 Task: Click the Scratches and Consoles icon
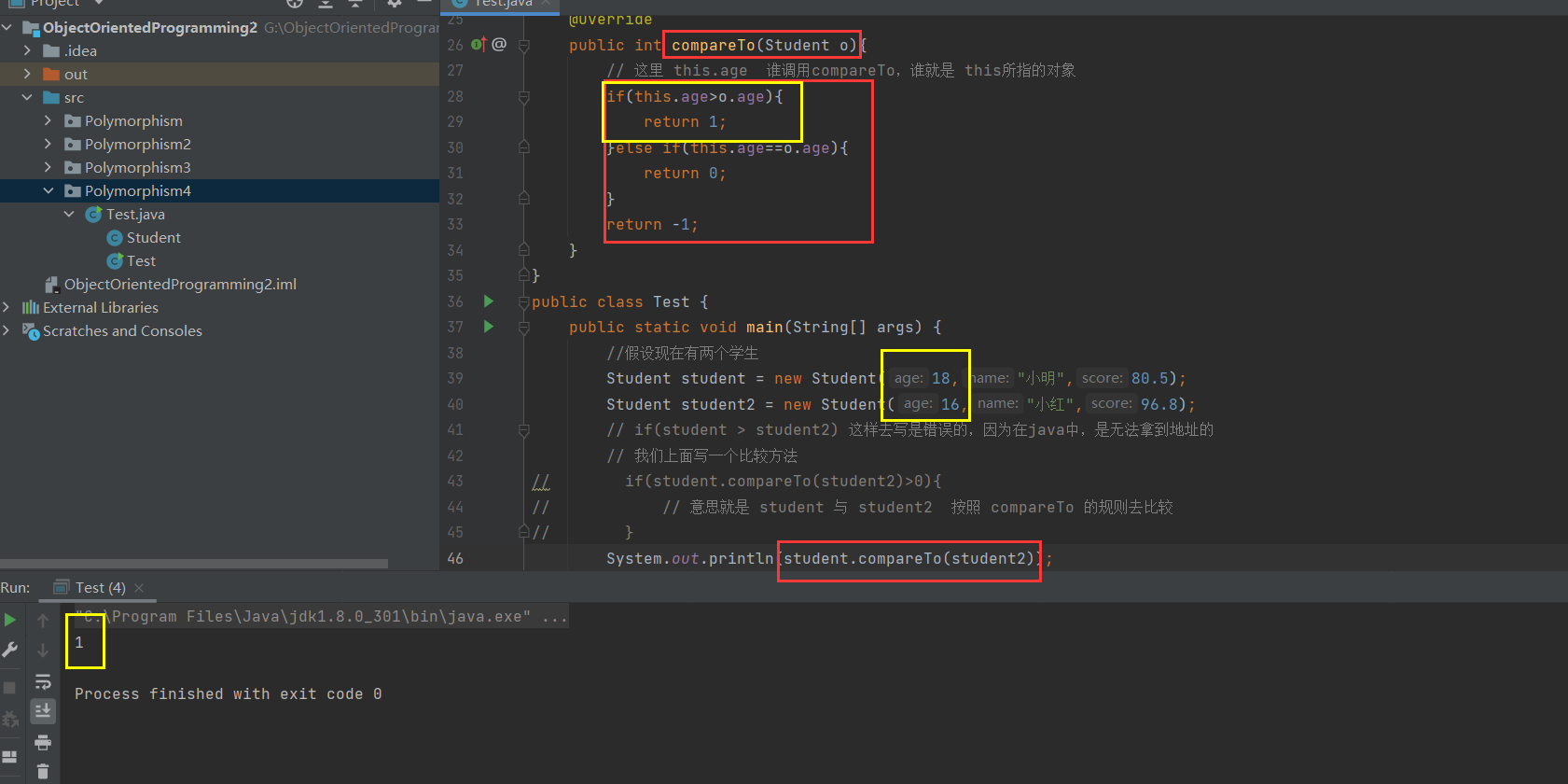click(31, 331)
